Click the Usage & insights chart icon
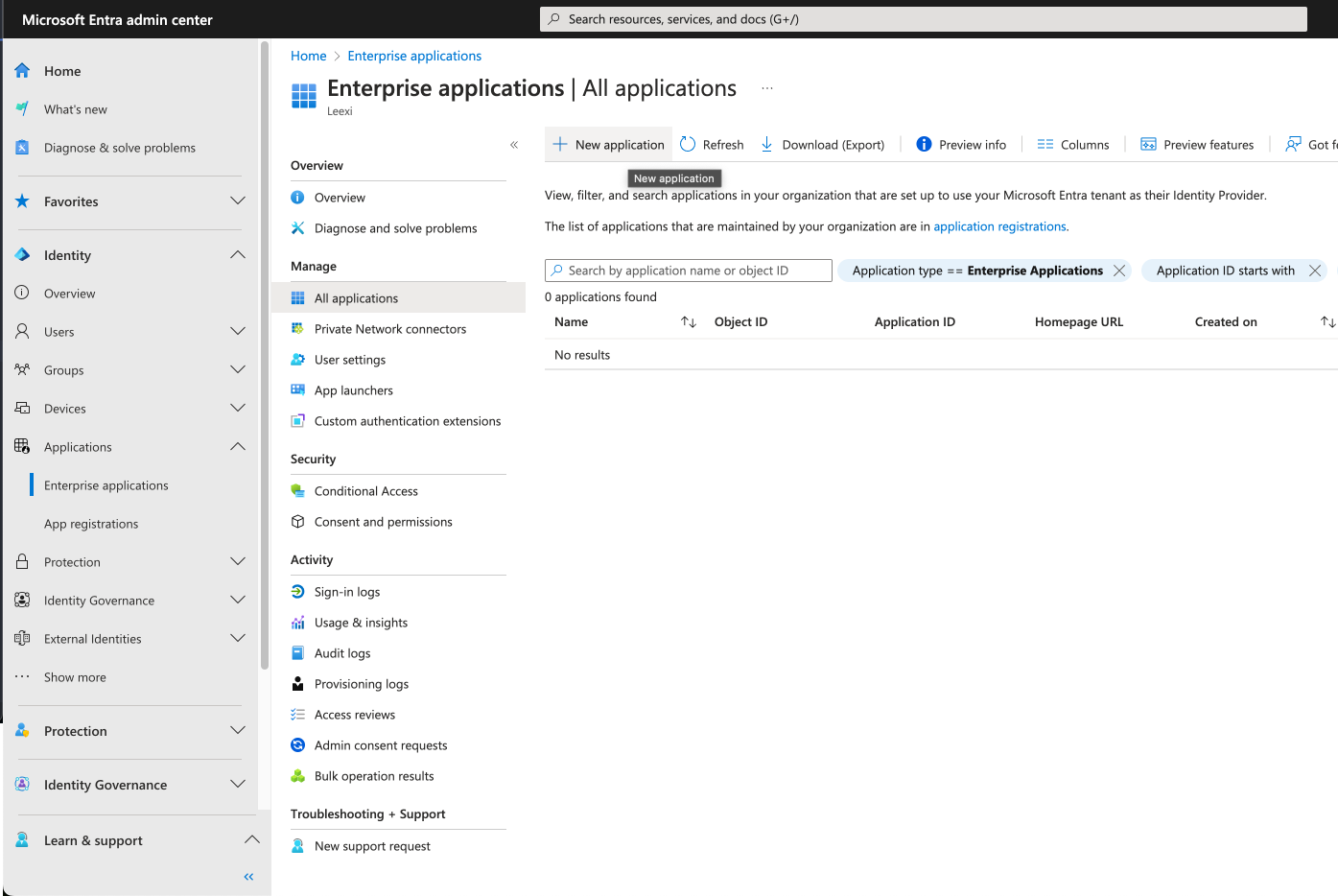This screenshot has width=1338, height=896. [x=297, y=623]
